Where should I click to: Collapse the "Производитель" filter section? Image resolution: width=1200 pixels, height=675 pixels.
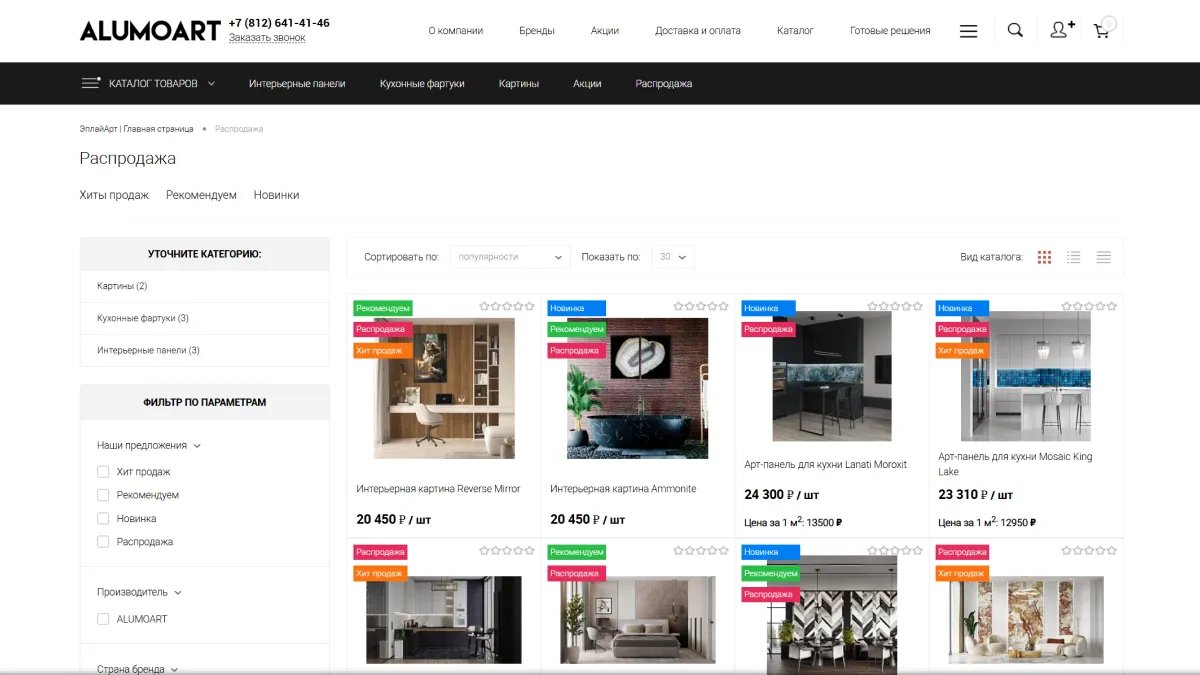click(140, 592)
